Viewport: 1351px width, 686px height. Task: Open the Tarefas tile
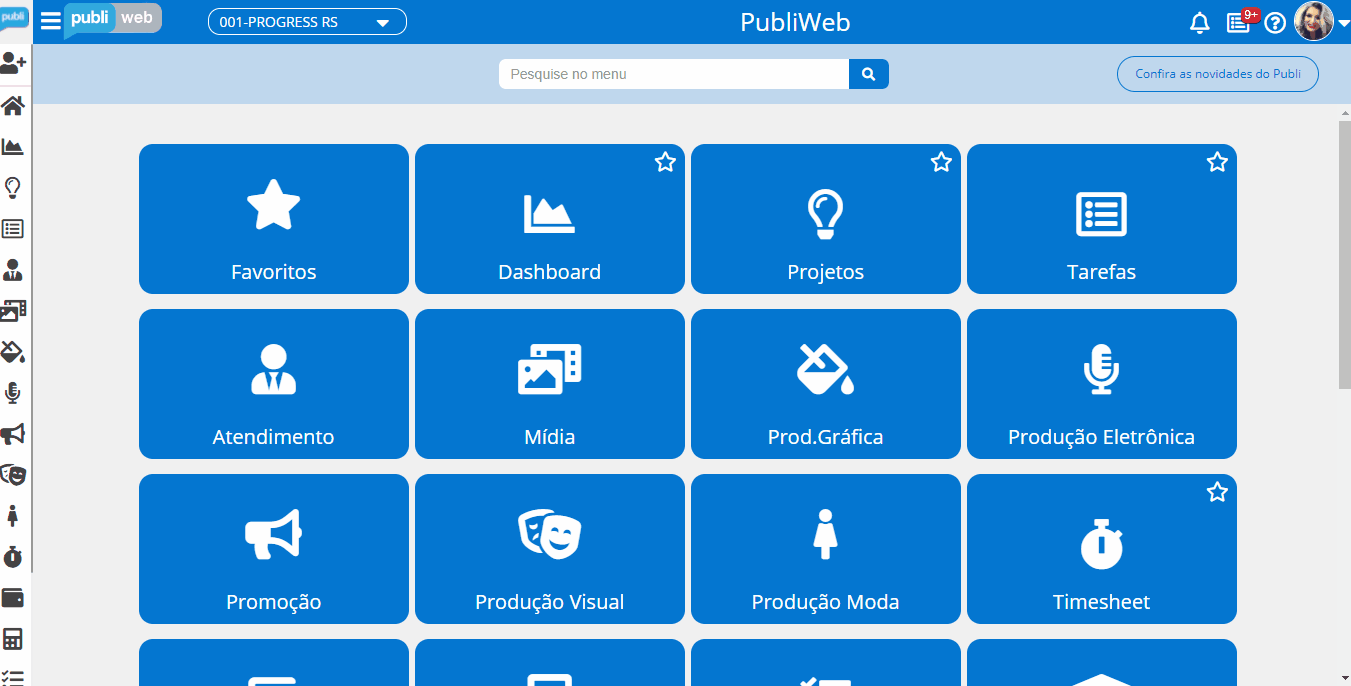coord(1102,219)
